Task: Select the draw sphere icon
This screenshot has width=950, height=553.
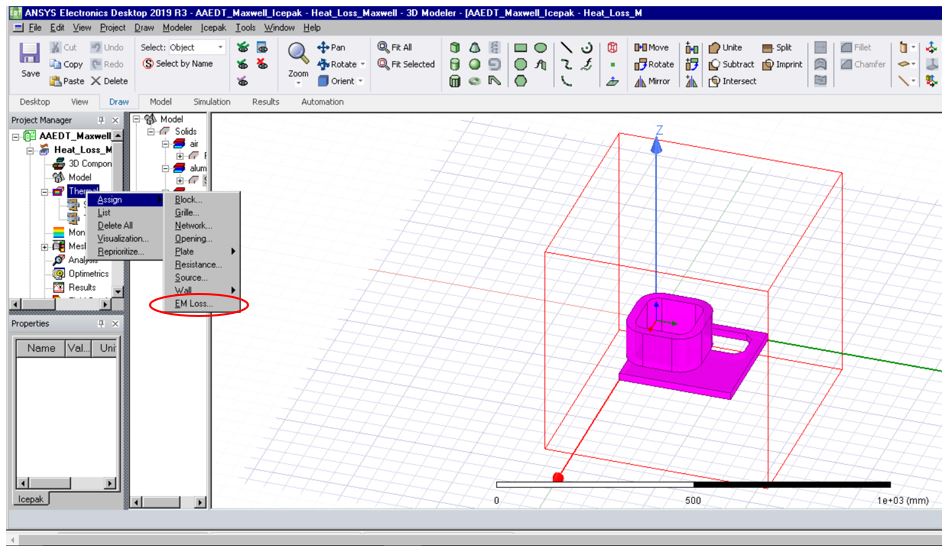Action: click(x=475, y=64)
